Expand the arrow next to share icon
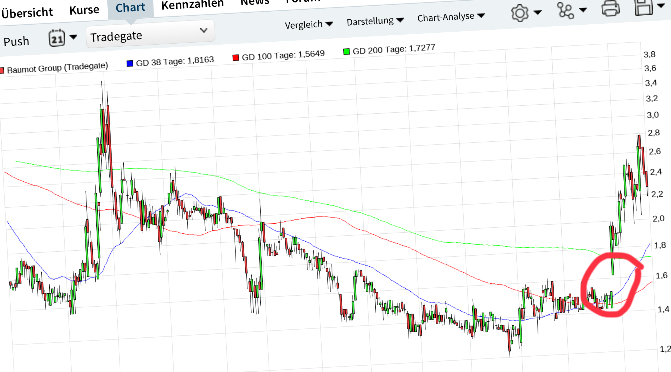This screenshot has height=372, width=671. click(x=582, y=9)
